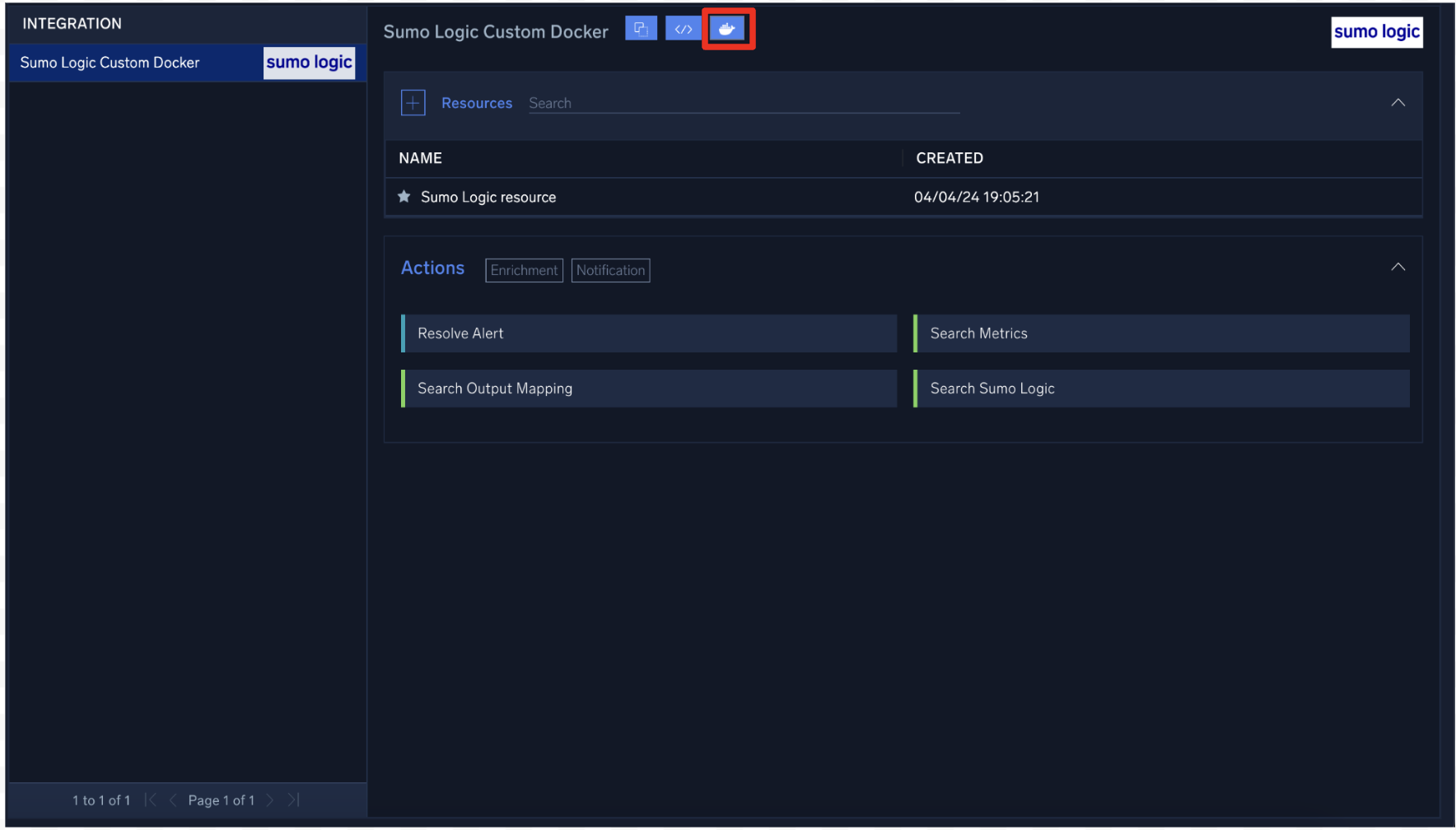This screenshot has width=1456, height=830.
Task: Click the Docker whale icon in the toolbar
Action: pyautogui.click(x=727, y=28)
